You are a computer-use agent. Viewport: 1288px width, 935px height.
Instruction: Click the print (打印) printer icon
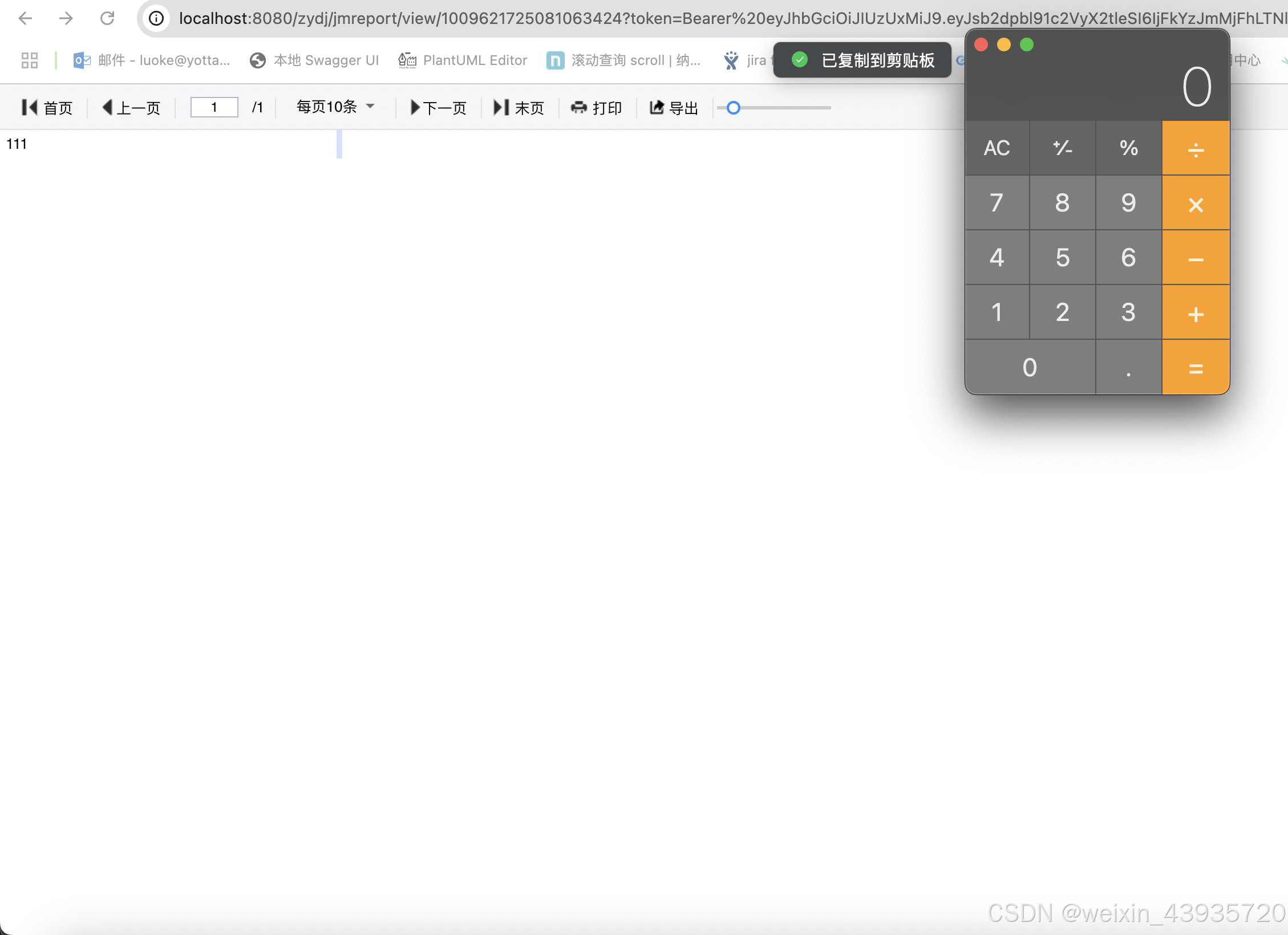[579, 107]
